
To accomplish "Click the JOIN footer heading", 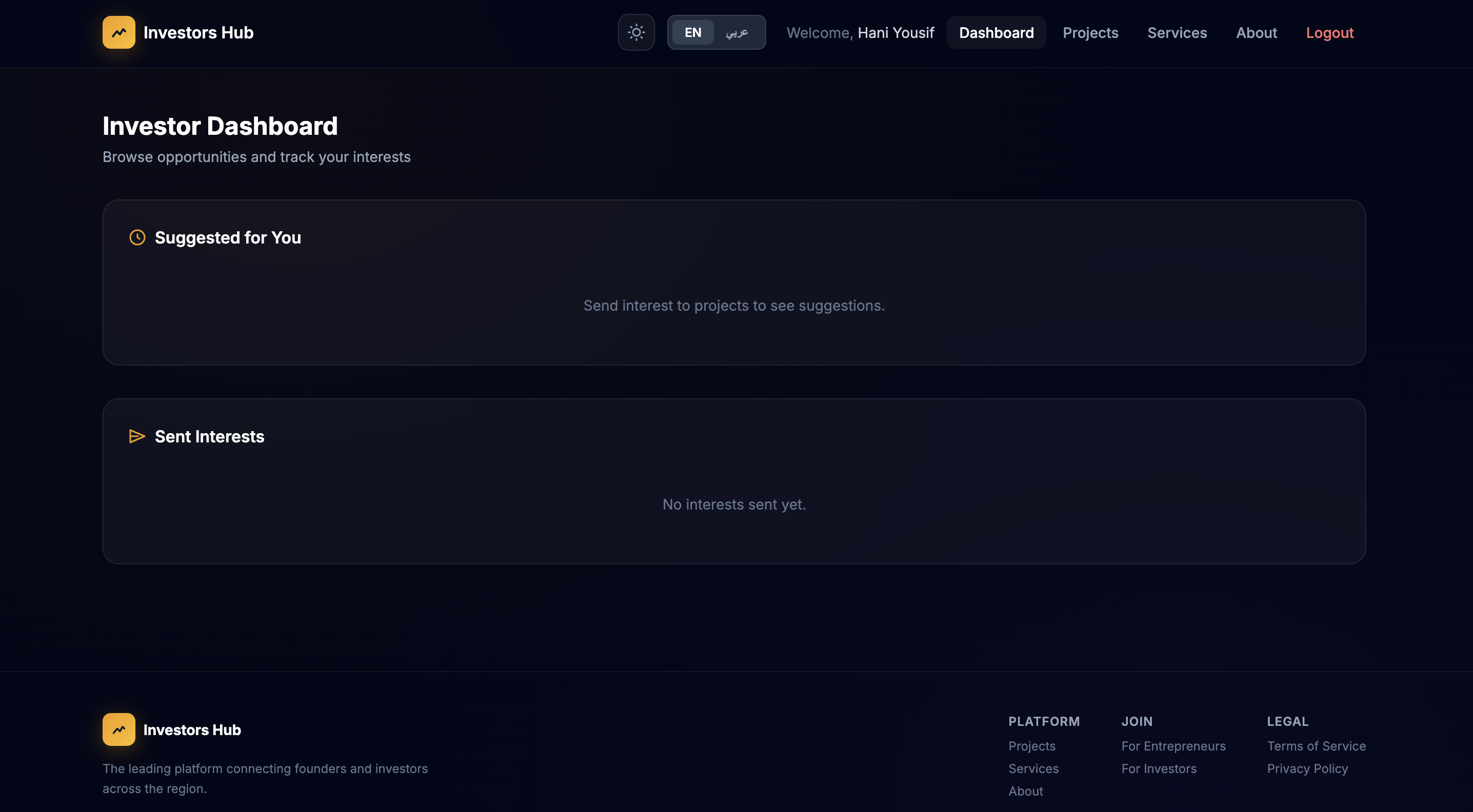I will [1137, 721].
